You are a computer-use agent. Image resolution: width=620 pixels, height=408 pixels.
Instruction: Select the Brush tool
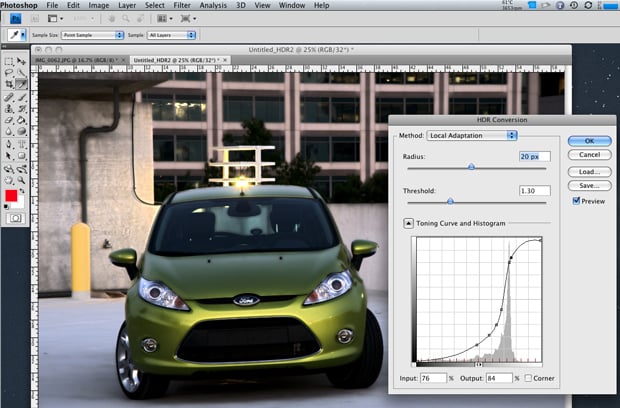pos(21,97)
